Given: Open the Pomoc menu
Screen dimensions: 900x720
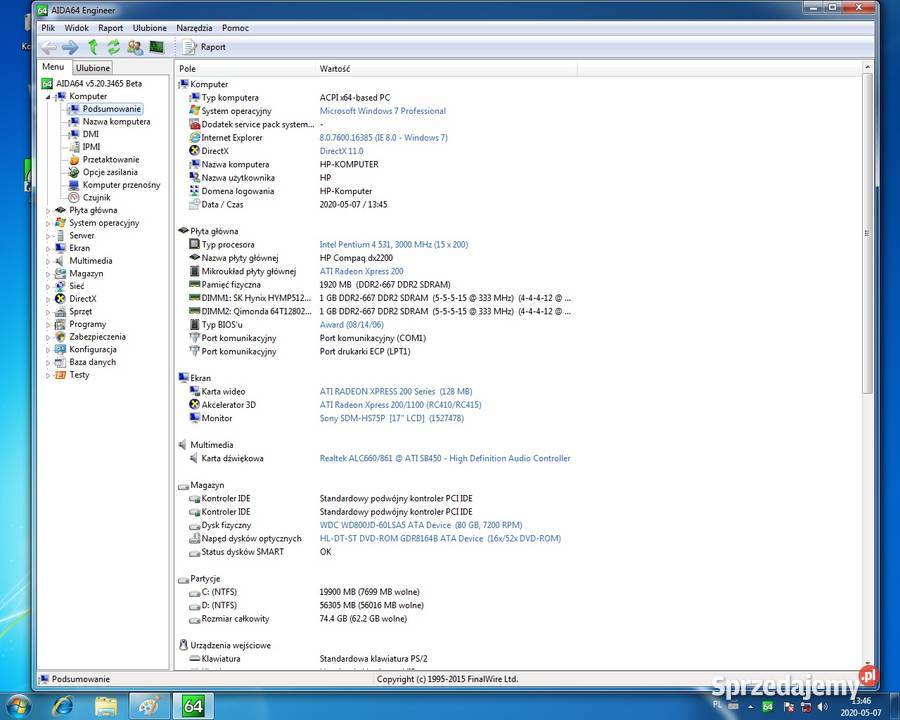Looking at the screenshot, I should click(235, 28).
